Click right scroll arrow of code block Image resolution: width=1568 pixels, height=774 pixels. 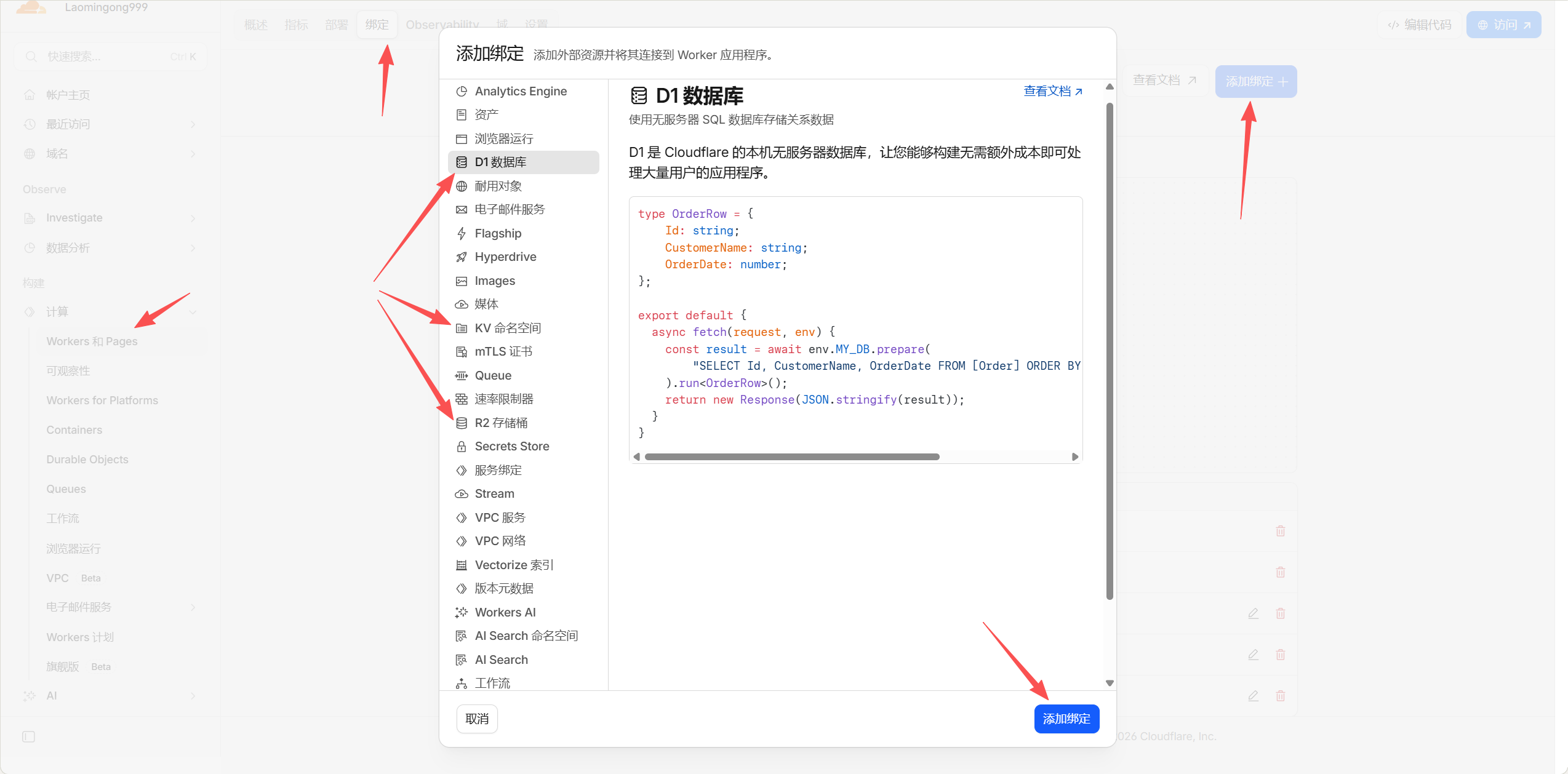[x=1075, y=457]
